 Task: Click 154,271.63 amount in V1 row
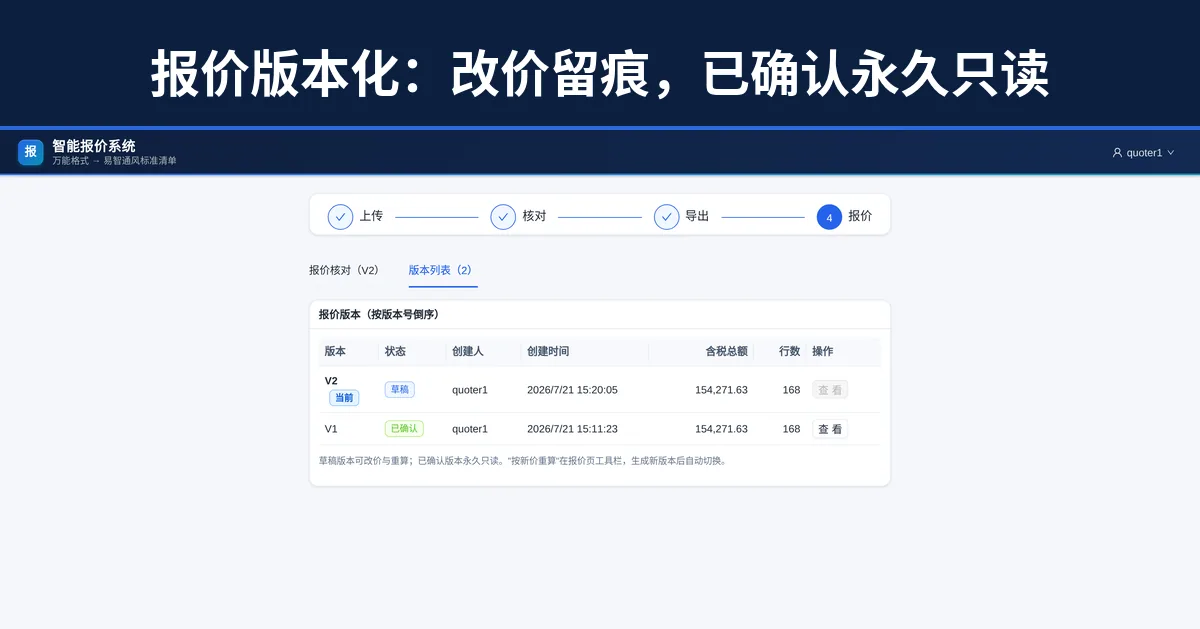pos(721,429)
